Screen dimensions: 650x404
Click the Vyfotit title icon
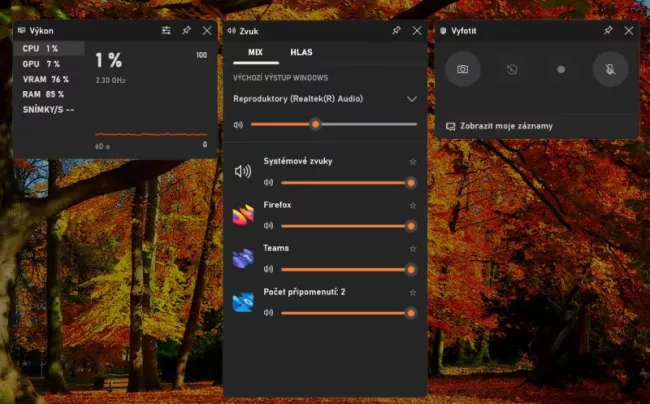pyautogui.click(x=443, y=31)
